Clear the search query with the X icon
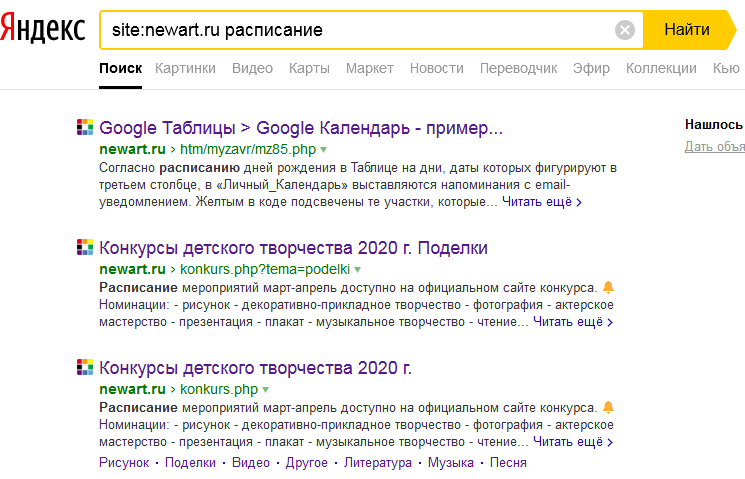The image size is (745, 479). [x=625, y=30]
